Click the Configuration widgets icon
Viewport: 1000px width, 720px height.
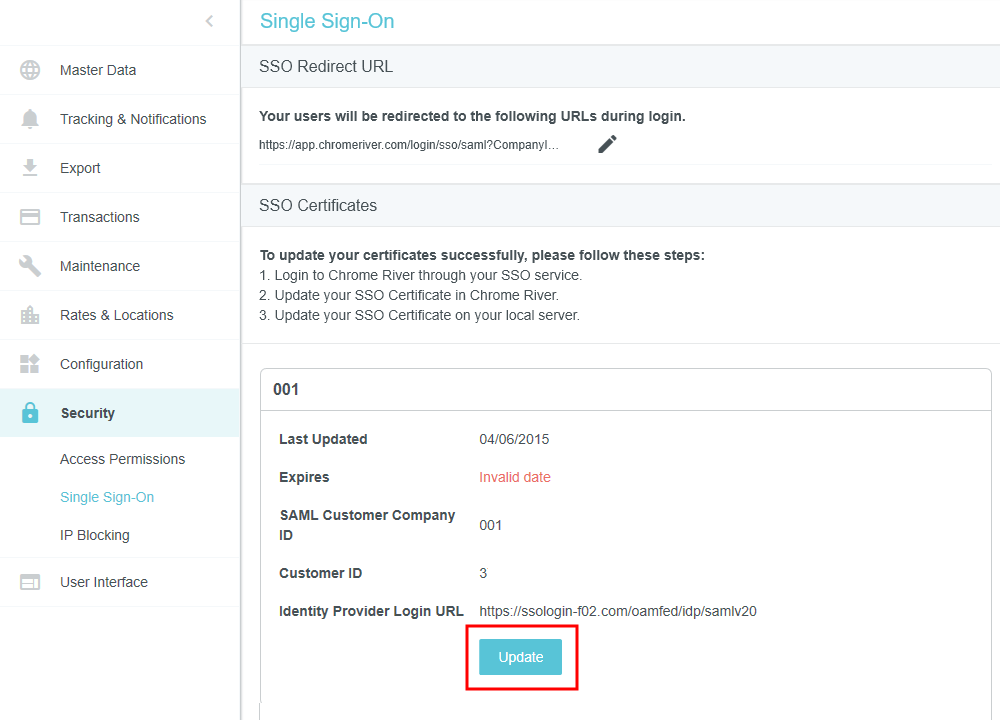tap(30, 364)
